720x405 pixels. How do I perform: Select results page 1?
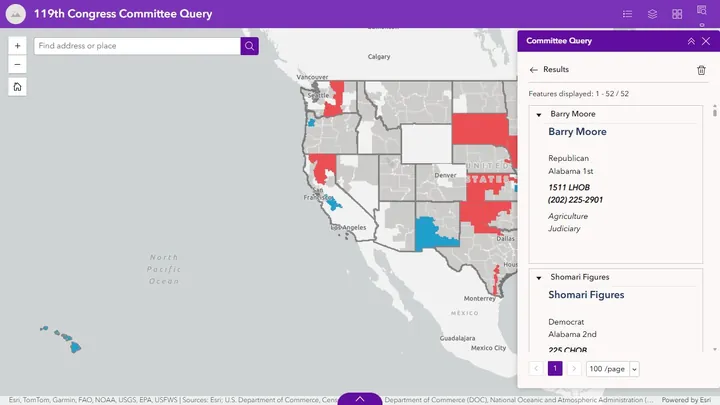click(555, 369)
